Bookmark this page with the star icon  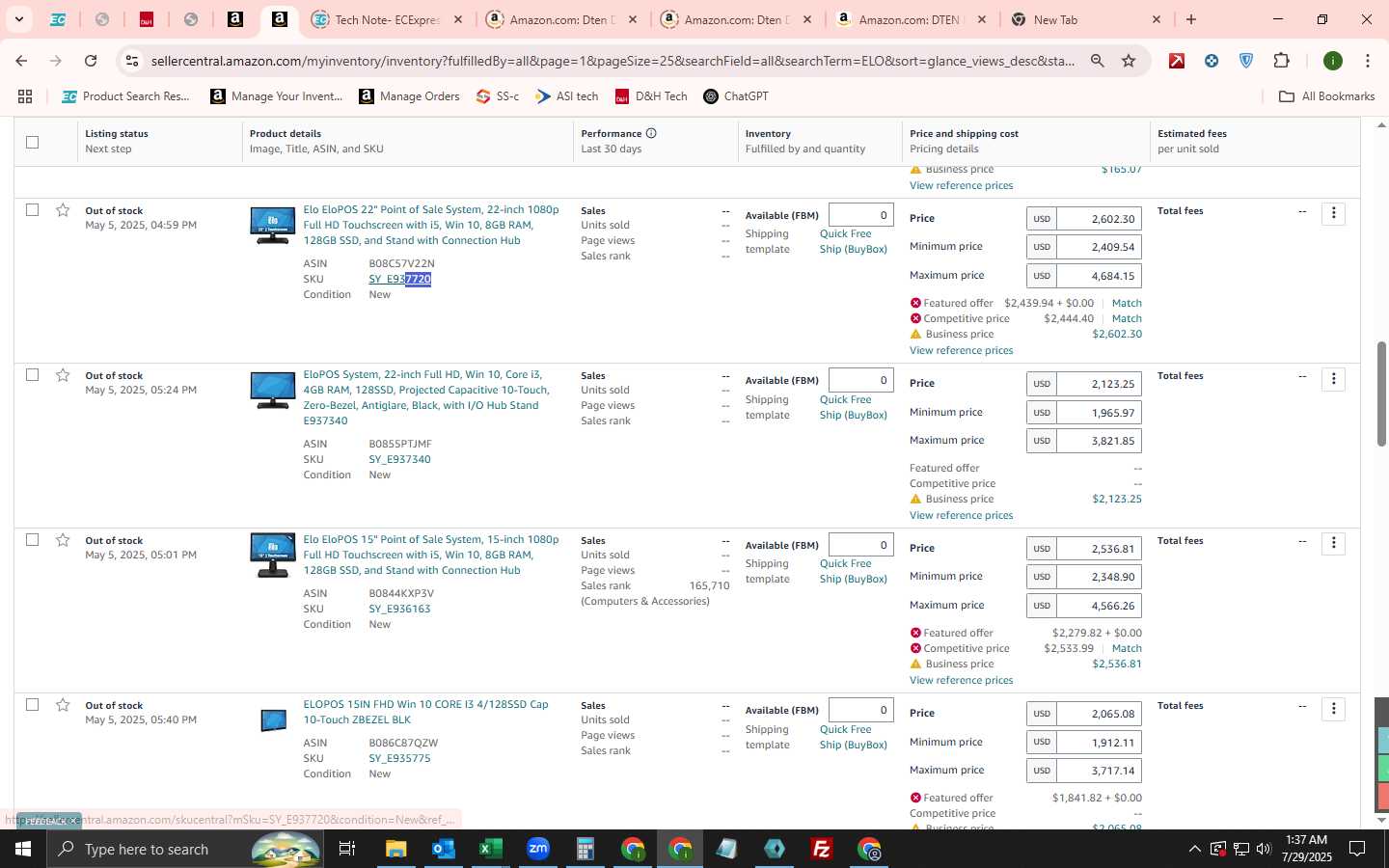[x=1129, y=61]
